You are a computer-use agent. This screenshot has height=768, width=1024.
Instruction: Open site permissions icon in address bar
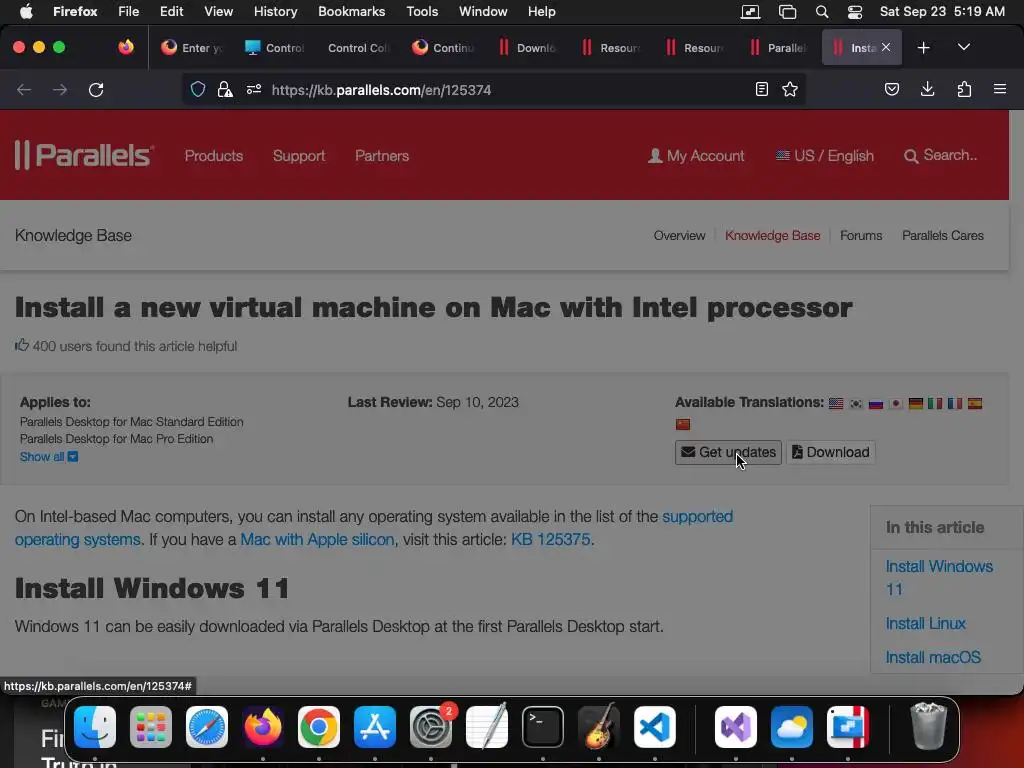click(253, 89)
